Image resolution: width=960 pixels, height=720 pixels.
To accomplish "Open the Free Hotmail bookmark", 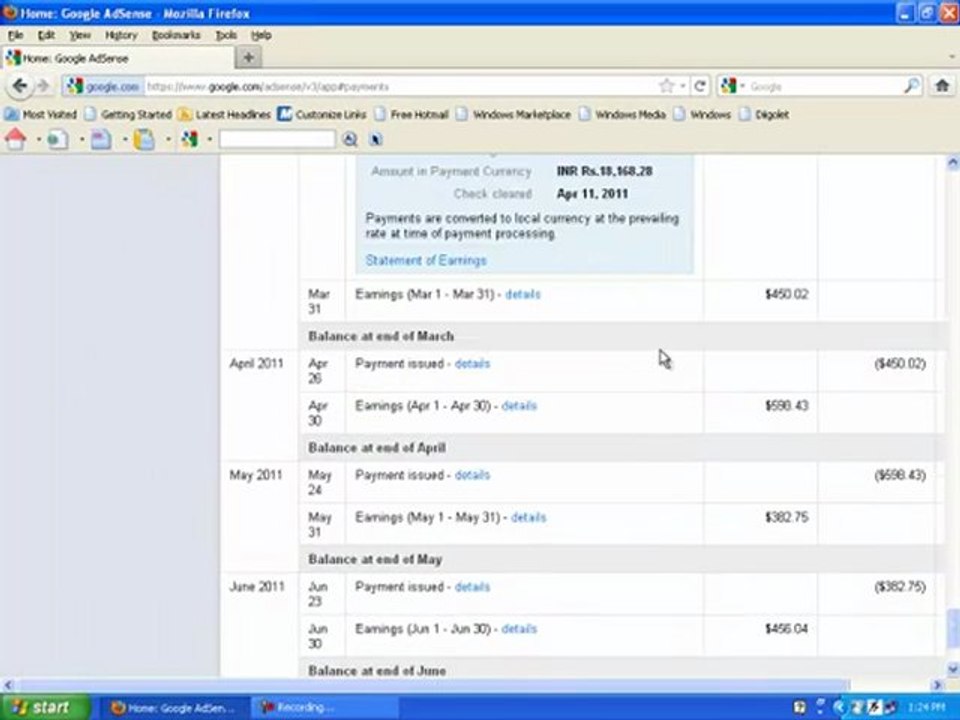I will [412, 114].
